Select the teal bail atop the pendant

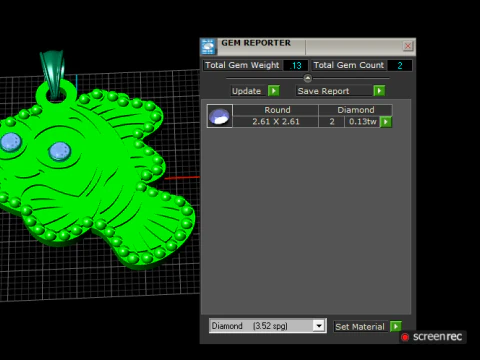coord(53,73)
